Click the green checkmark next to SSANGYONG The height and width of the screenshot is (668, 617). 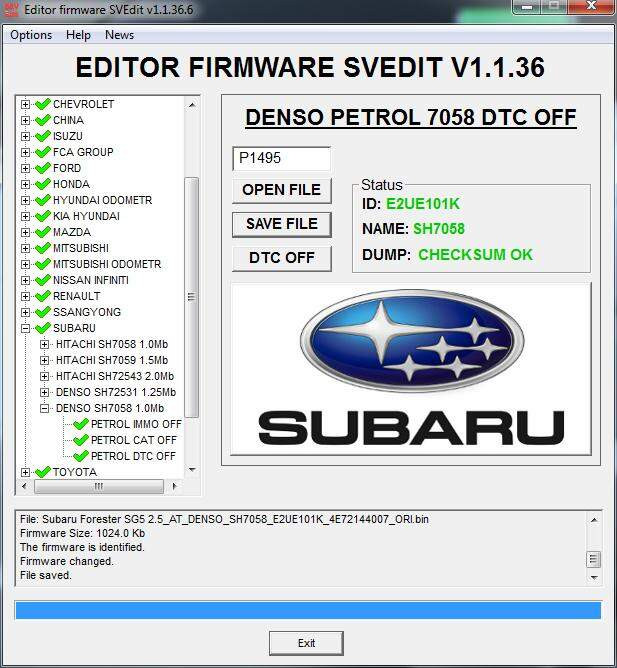coord(43,311)
